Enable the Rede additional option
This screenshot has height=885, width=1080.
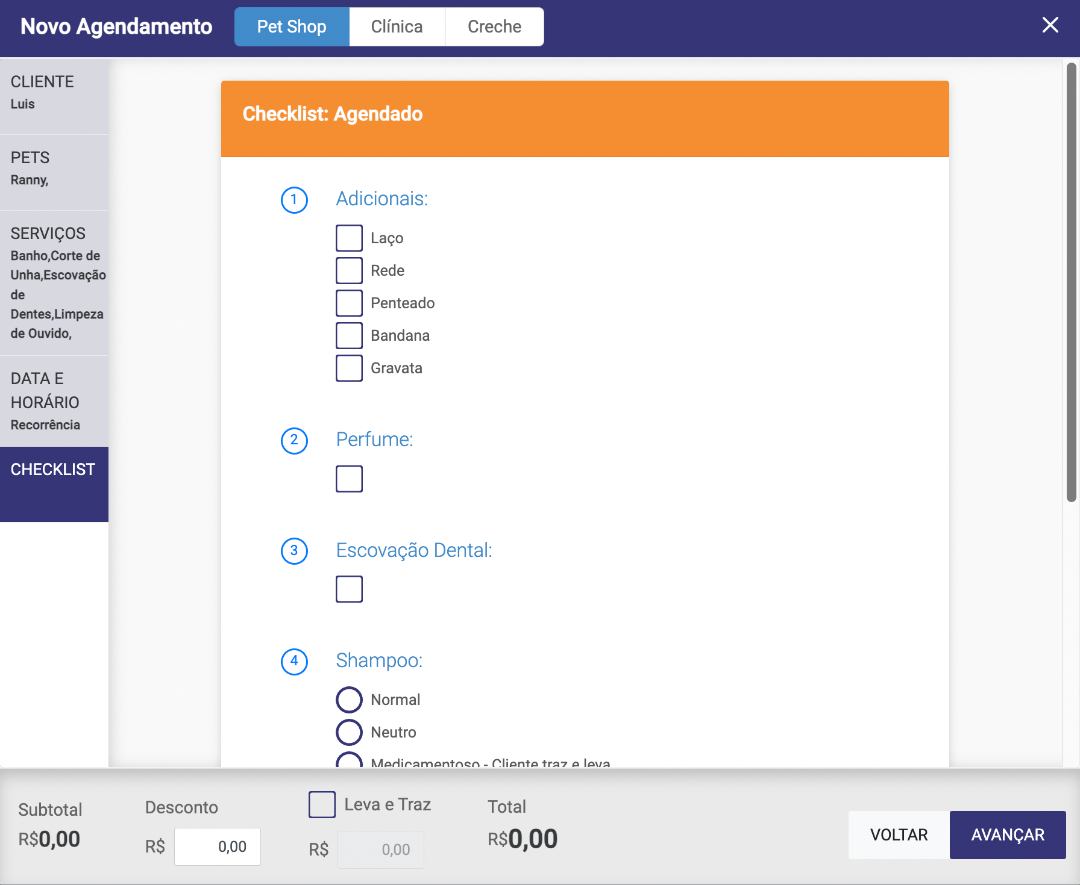click(x=349, y=271)
